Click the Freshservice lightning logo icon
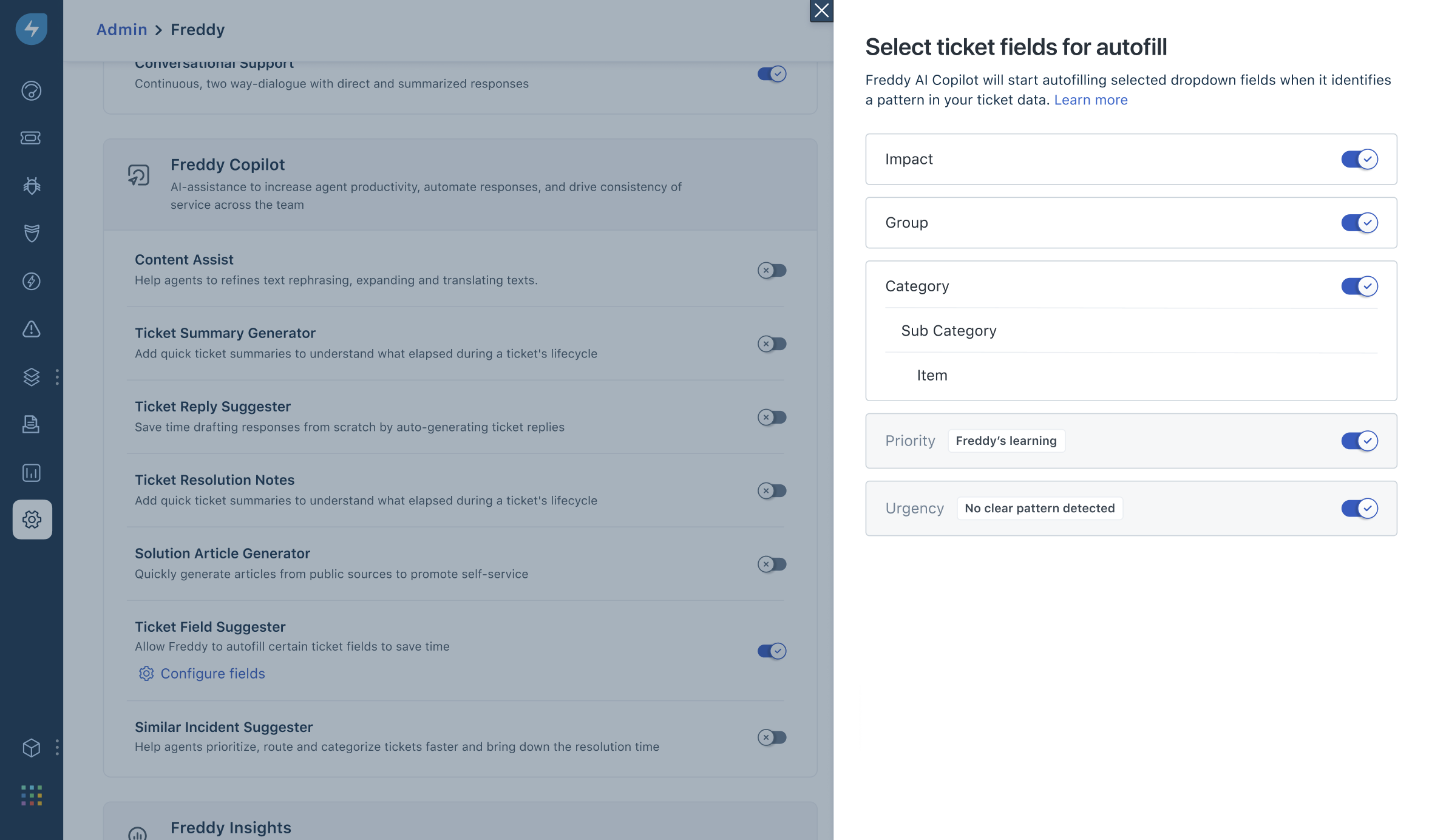Viewport: 1429px width, 840px height. 31,29
